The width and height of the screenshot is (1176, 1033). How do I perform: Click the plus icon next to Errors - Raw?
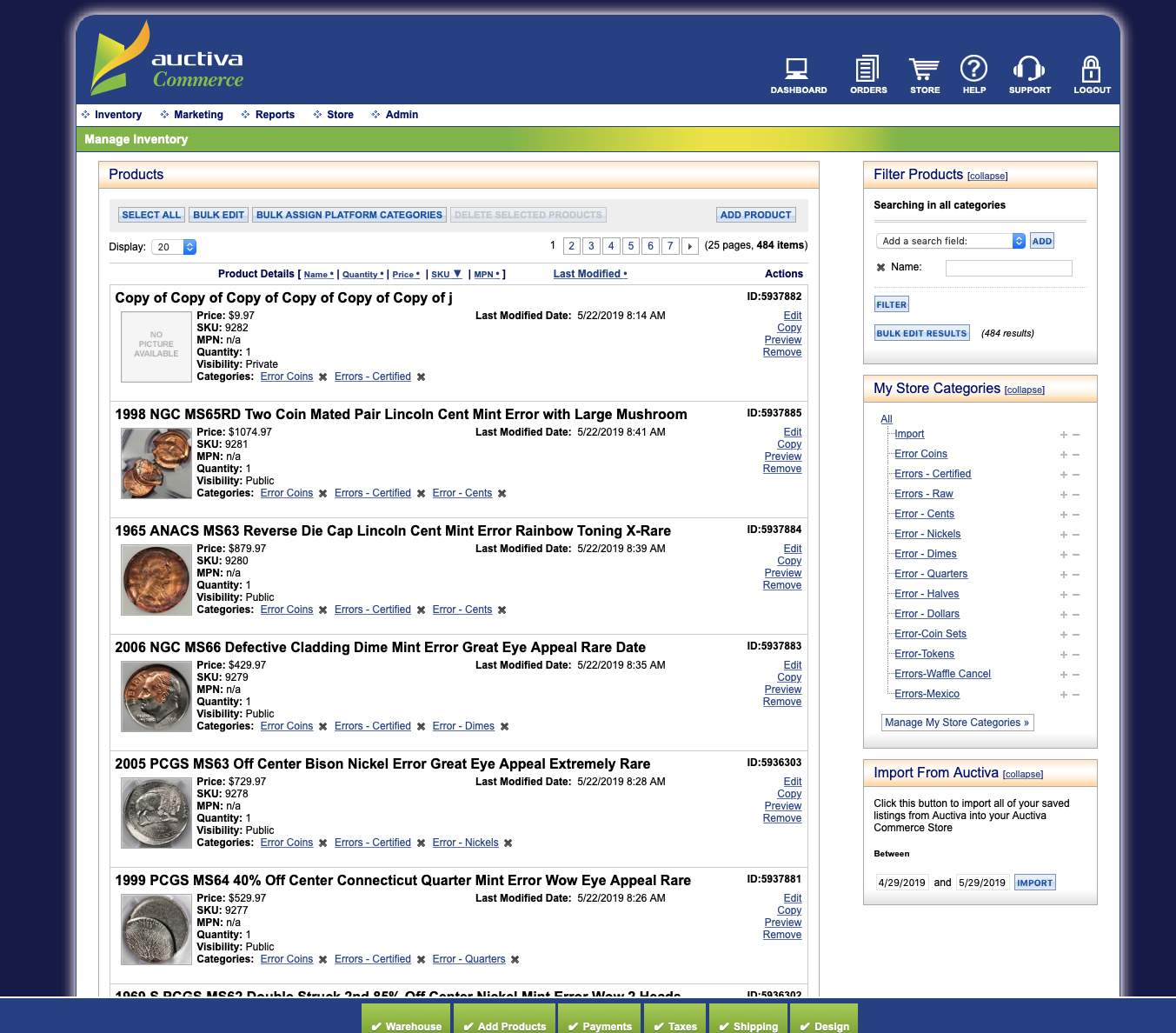tap(1063, 495)
